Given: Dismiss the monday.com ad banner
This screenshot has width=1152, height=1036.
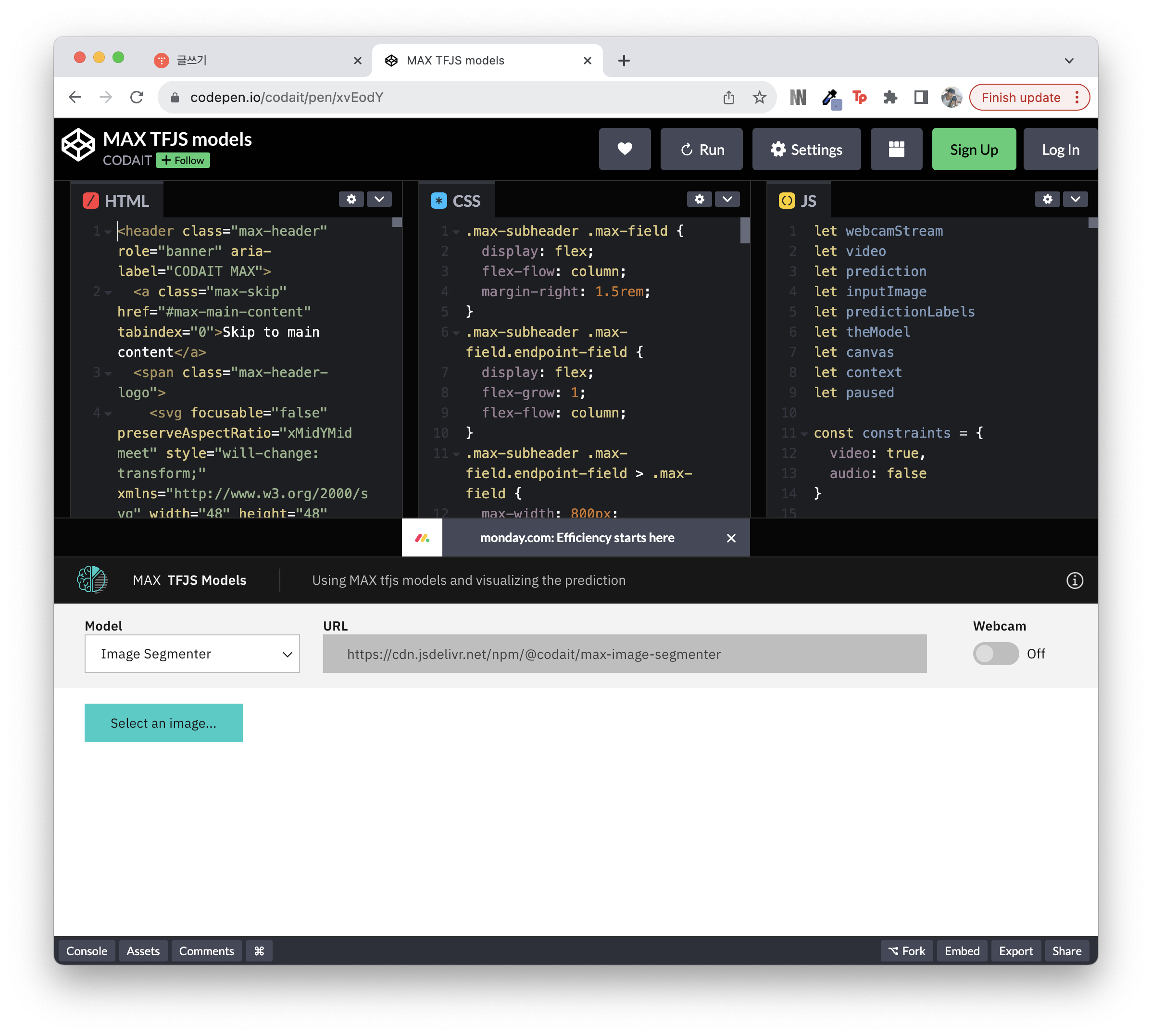Looking at the screenshot, I should 731,538.
